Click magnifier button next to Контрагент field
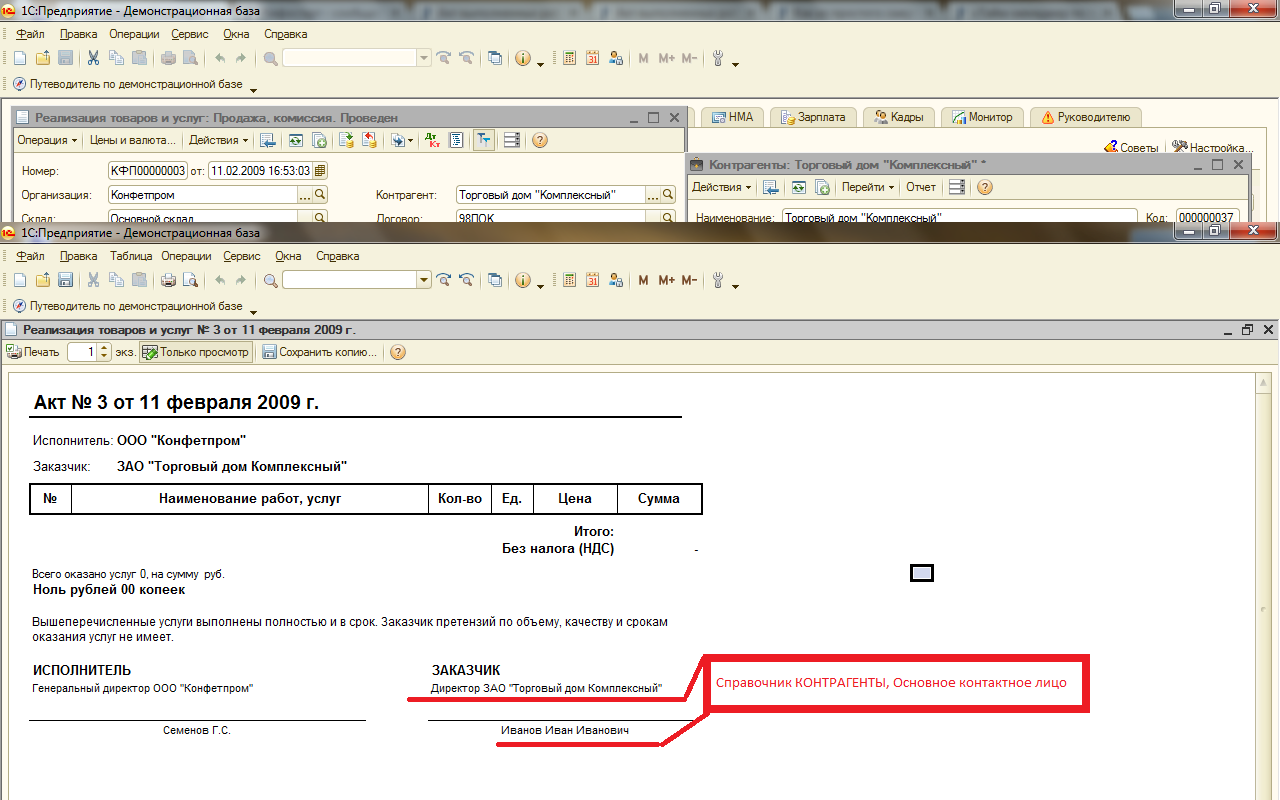The width and height of the screenshot is (1280, 800). 668,195
